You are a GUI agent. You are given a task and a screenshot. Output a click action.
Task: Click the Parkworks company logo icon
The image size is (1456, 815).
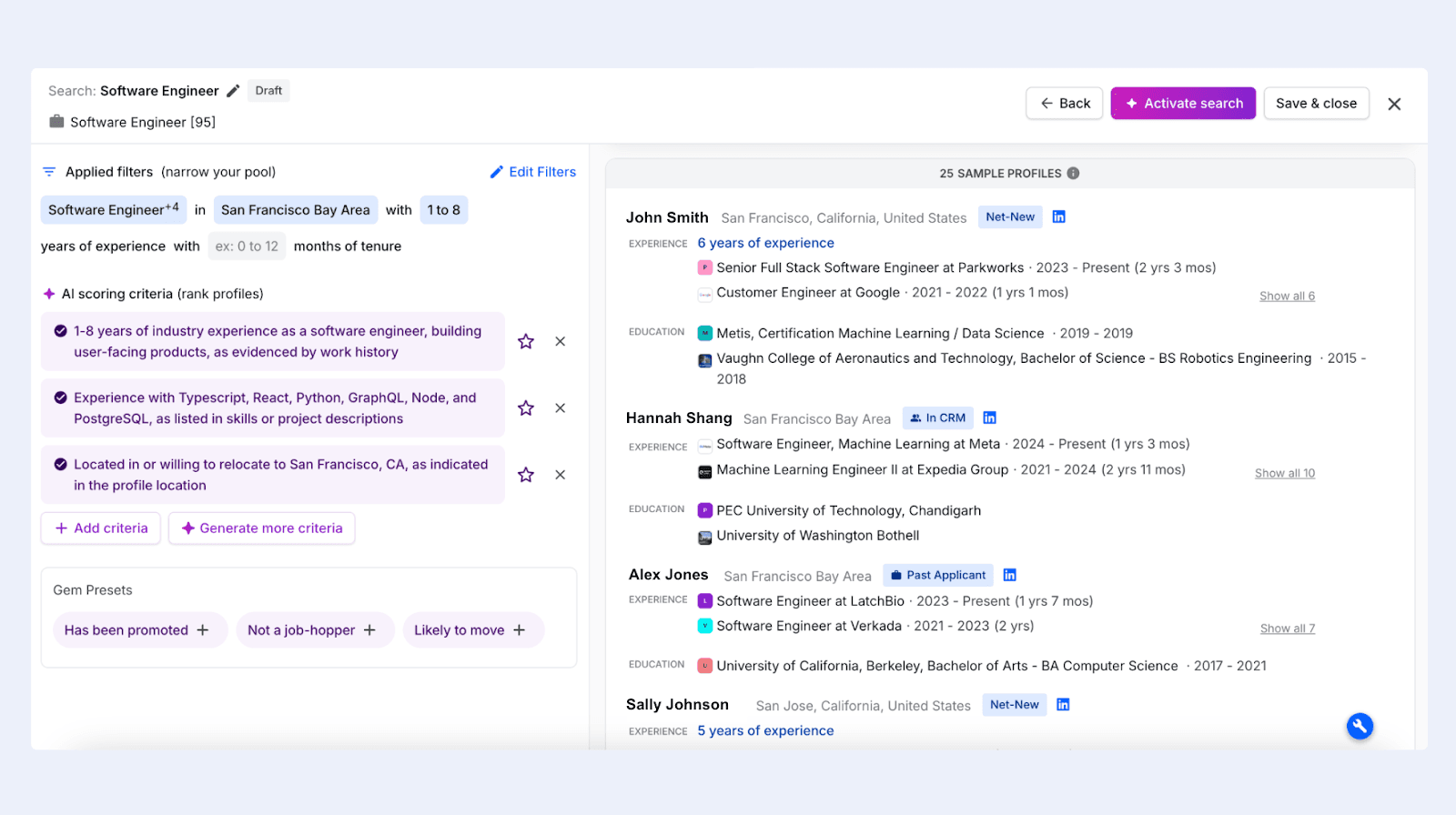tap(705, 267)
